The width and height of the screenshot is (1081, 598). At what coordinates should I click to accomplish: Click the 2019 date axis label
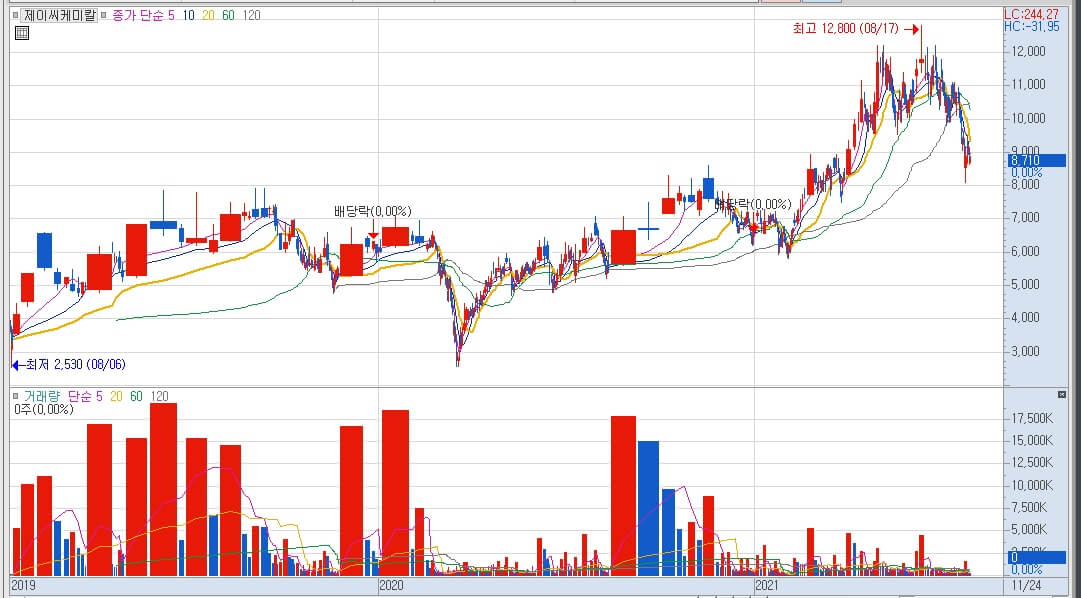pyautogui.click(x=24, y=585)
